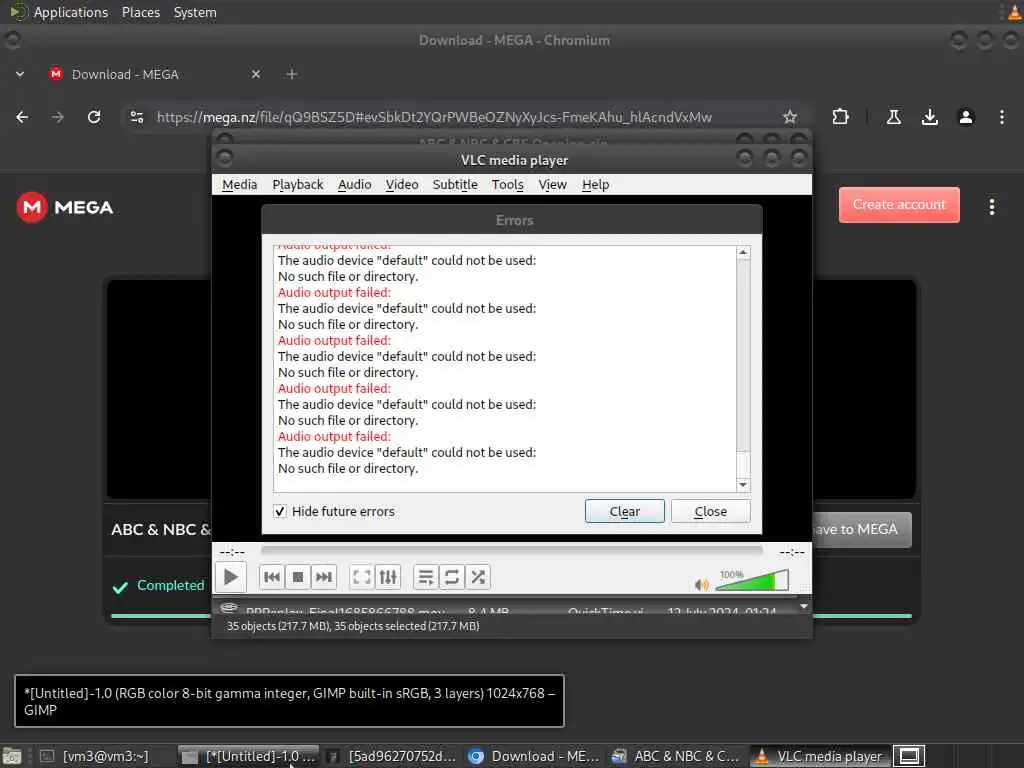The width and height of the screenshot is (1024, 768).
Task: Switch to GIMP Untitled taskbar item
Action: tap(249, 756)
